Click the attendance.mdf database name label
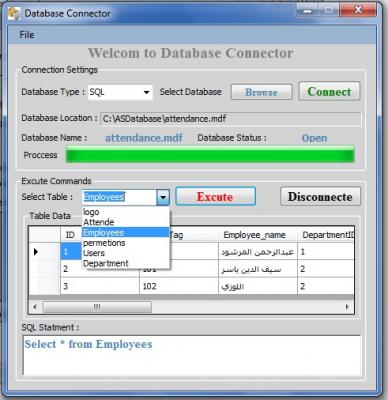388x400 pixels. (144, 138)
